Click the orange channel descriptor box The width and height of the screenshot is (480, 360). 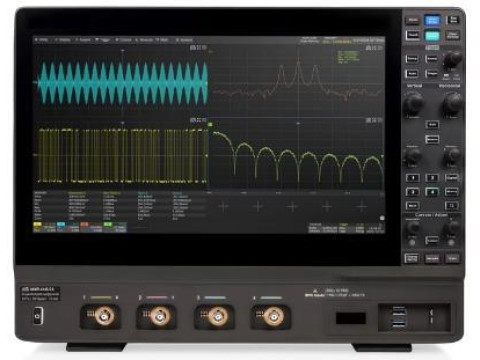(91, 227)
